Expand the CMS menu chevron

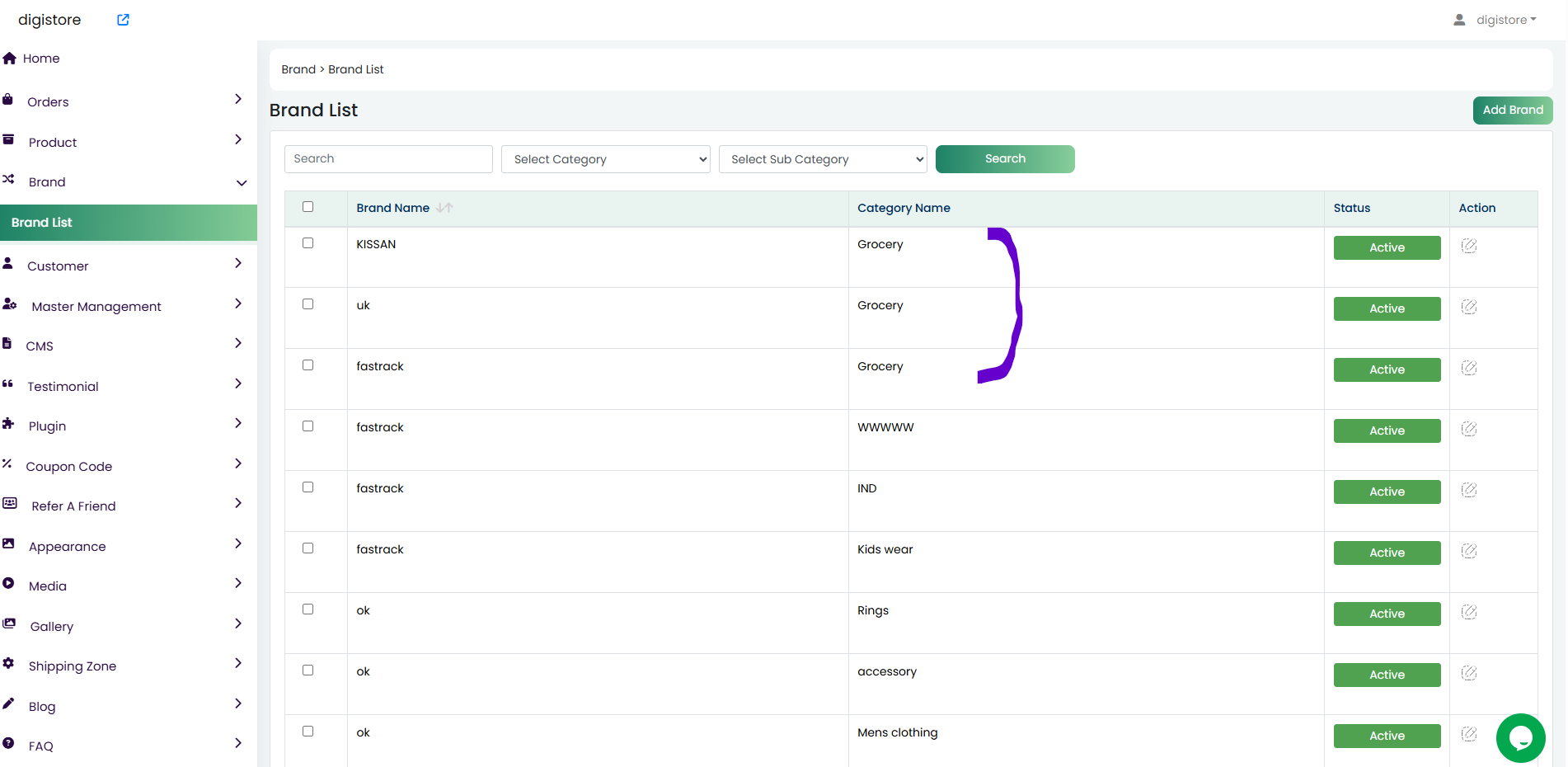[x=238, y=343]
